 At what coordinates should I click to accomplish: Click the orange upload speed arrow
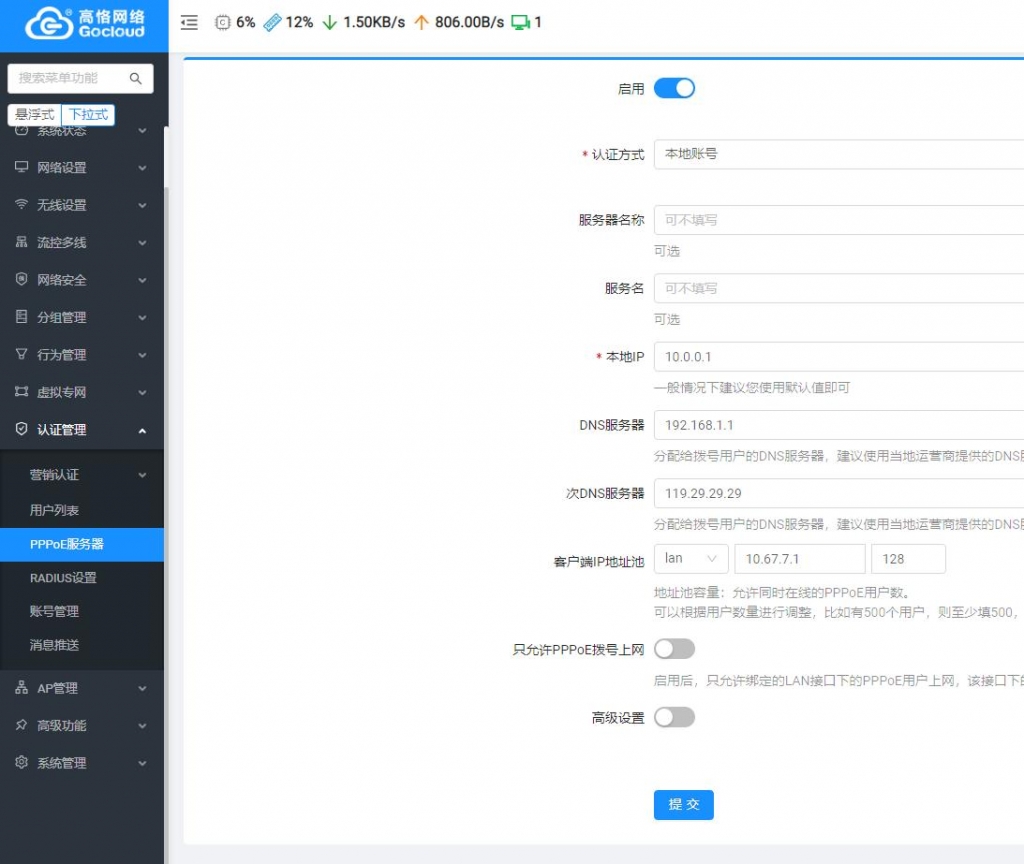coord(421,22)
